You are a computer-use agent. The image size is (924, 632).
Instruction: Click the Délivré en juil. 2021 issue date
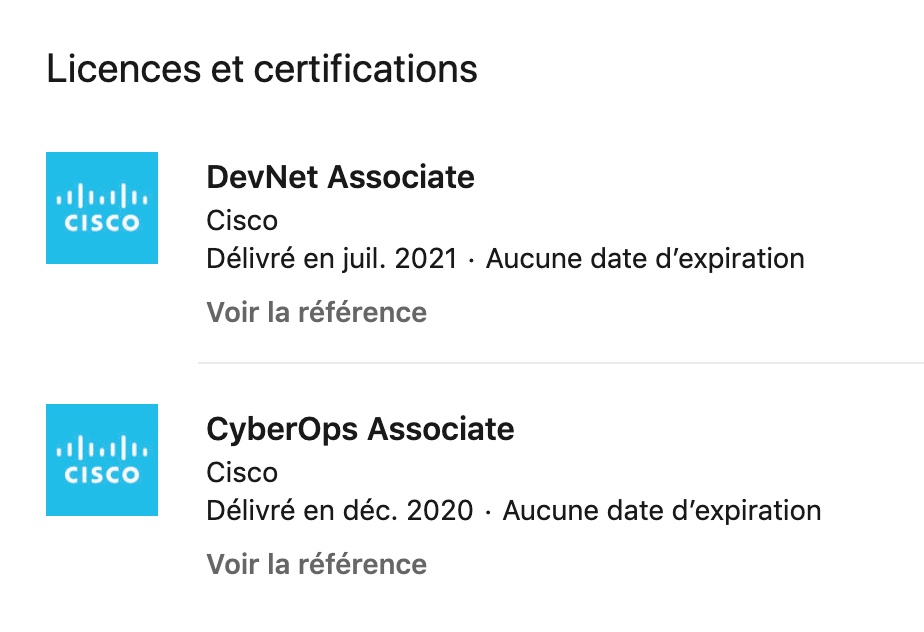tap(332, 259)
